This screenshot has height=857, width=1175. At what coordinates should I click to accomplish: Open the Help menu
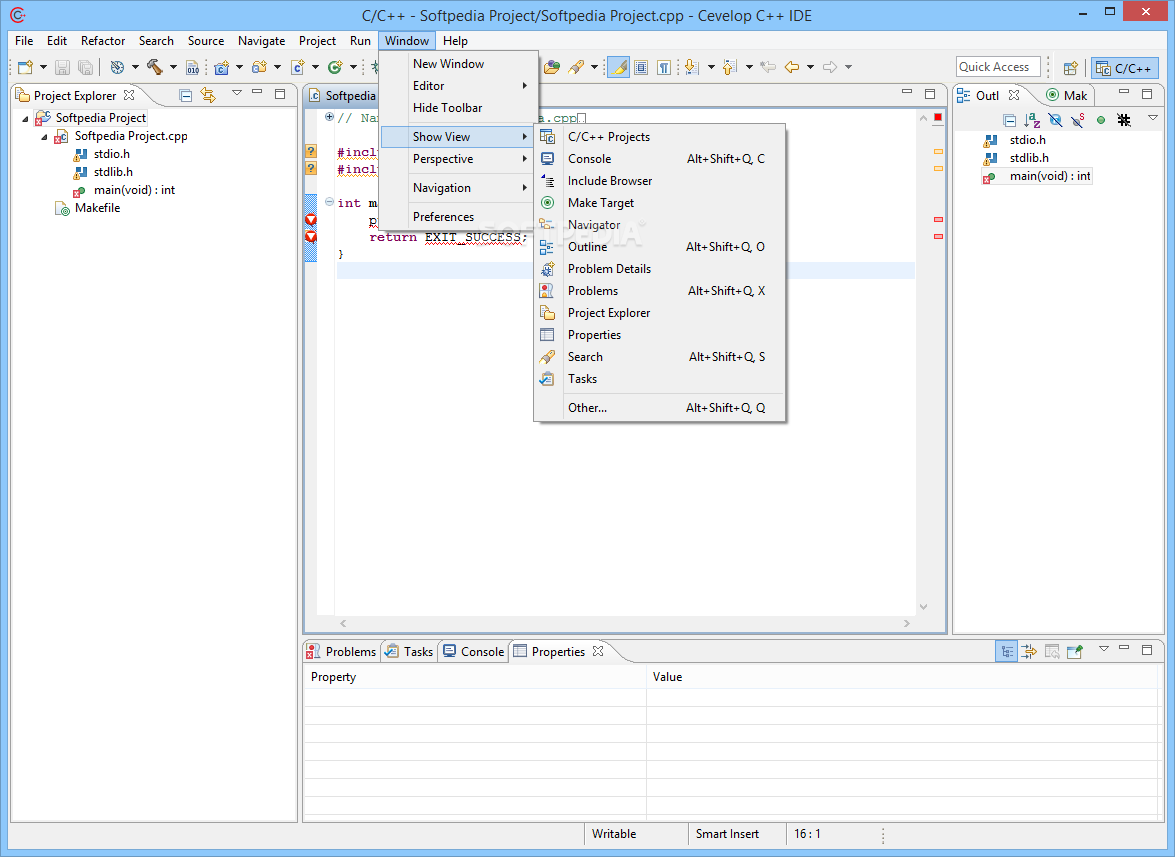click(455, 40)
